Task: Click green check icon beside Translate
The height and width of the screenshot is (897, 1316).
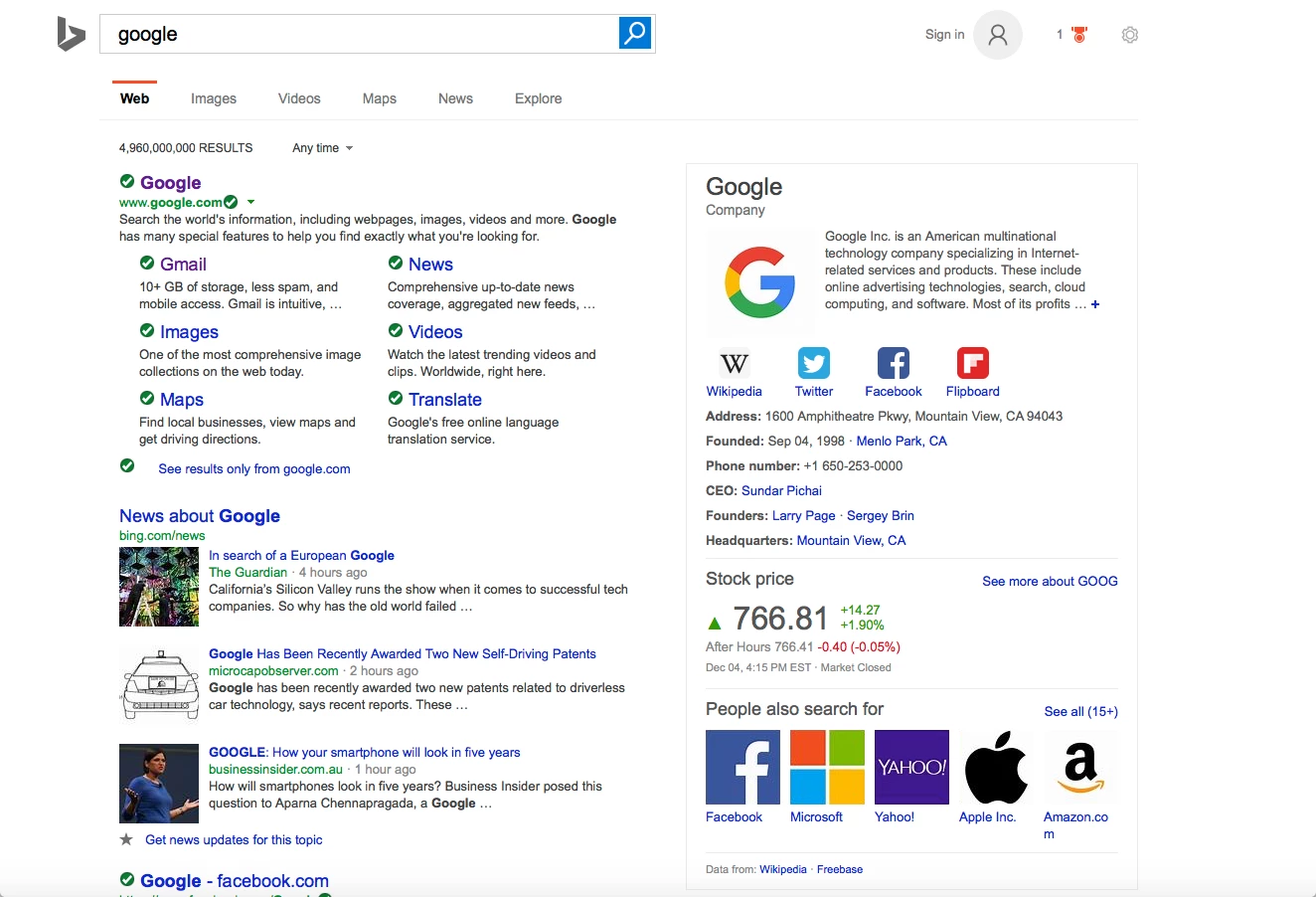Action: (396, 398)
